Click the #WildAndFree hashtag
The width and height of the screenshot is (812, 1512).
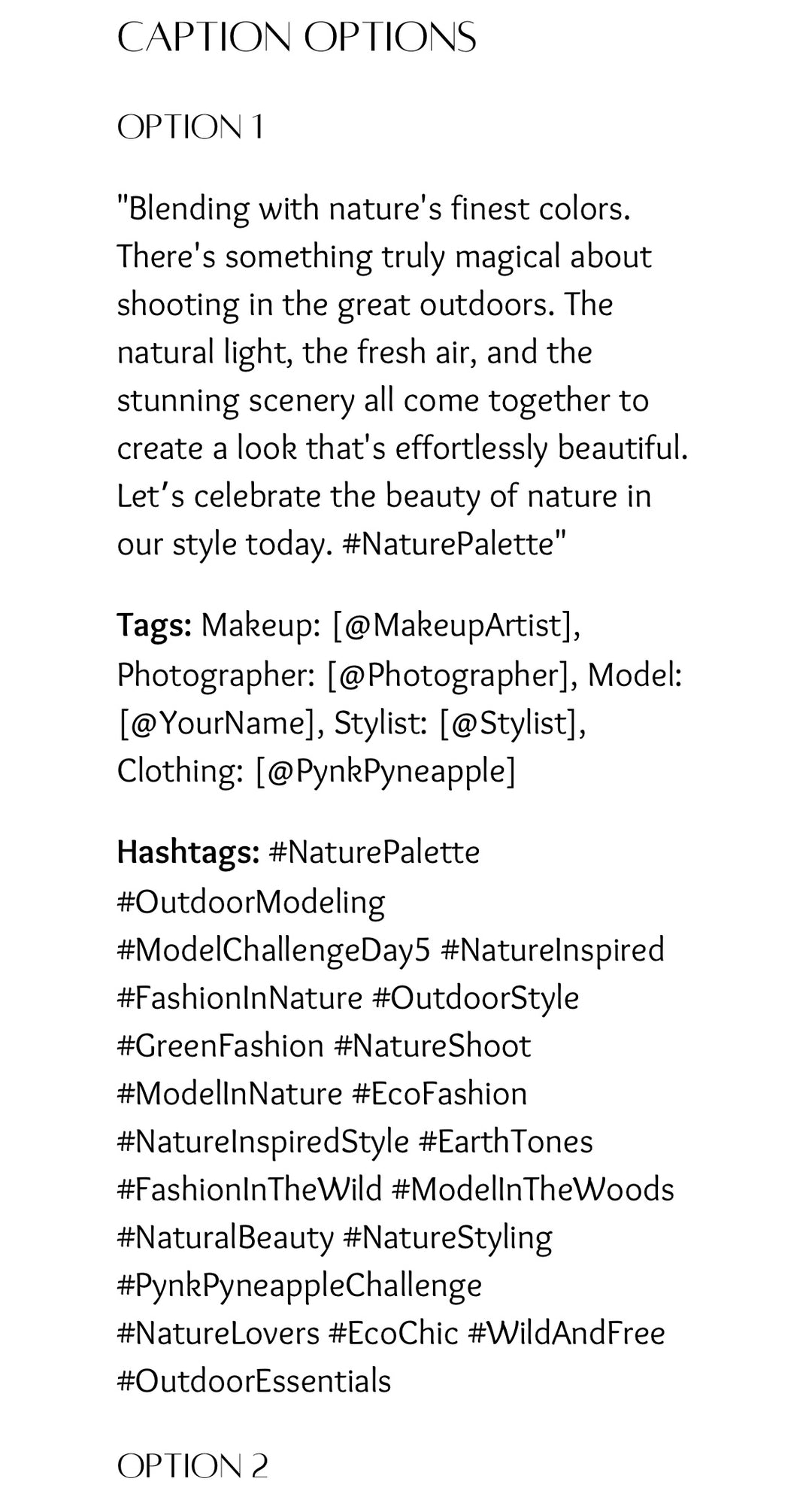pos(566,1333)
